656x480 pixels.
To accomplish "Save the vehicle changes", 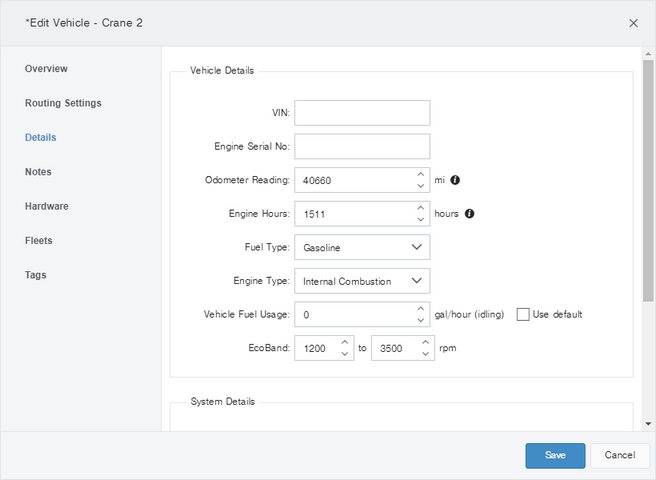I will point(555,455).
